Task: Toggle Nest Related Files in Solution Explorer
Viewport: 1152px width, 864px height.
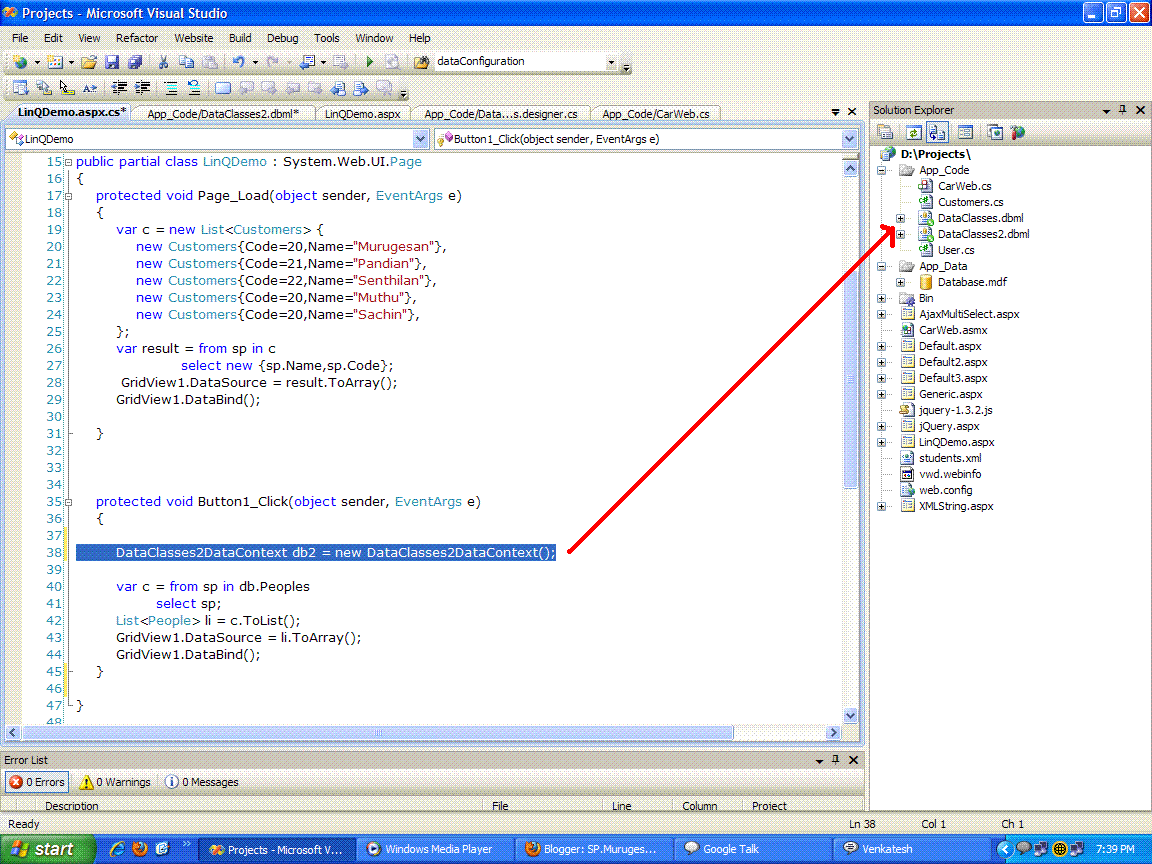Action: (937, 132)
